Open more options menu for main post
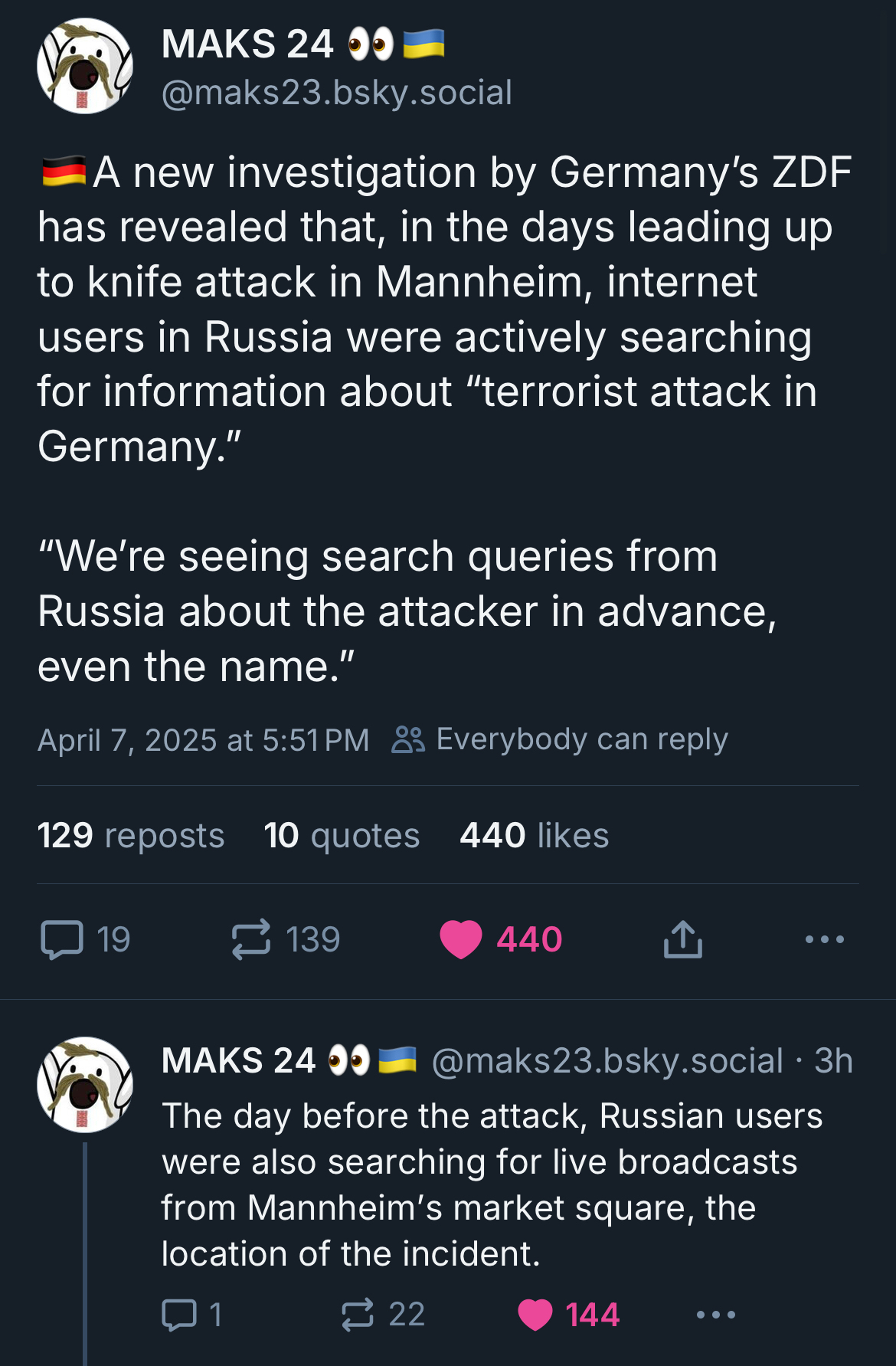This screenshot has height=1366, width=896. coord(824,939)
